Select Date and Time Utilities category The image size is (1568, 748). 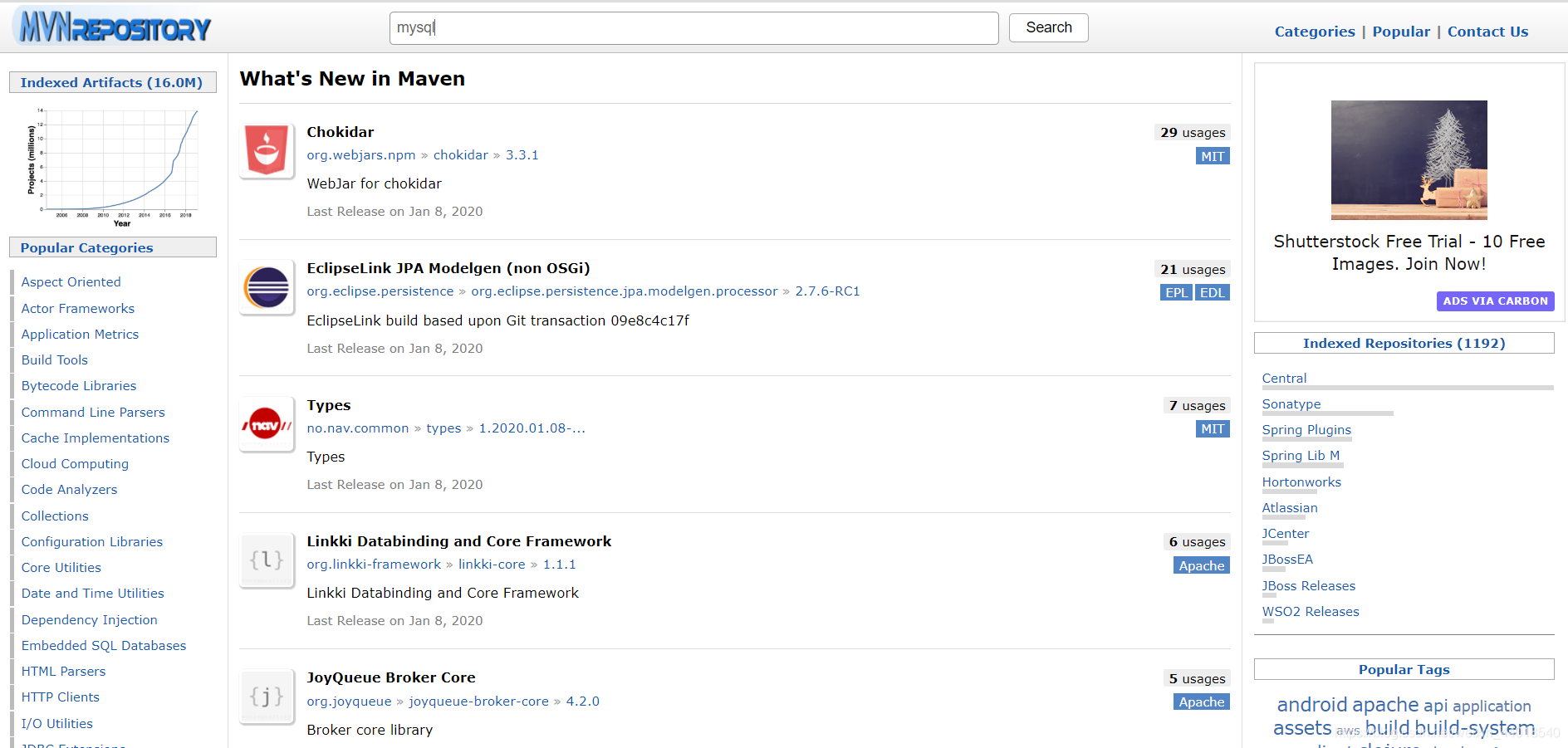pyautogui.click(x=92, y=593)
